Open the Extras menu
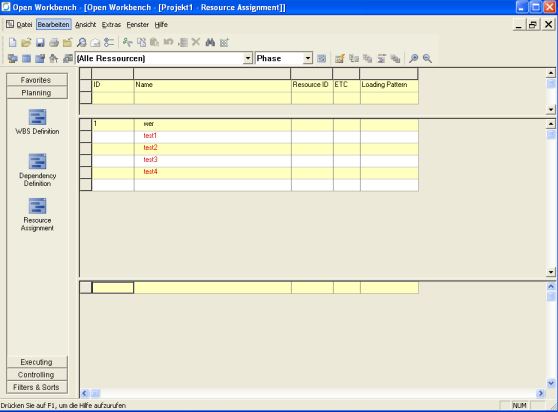This screenshot has width=558, height=412. (111, 25)
